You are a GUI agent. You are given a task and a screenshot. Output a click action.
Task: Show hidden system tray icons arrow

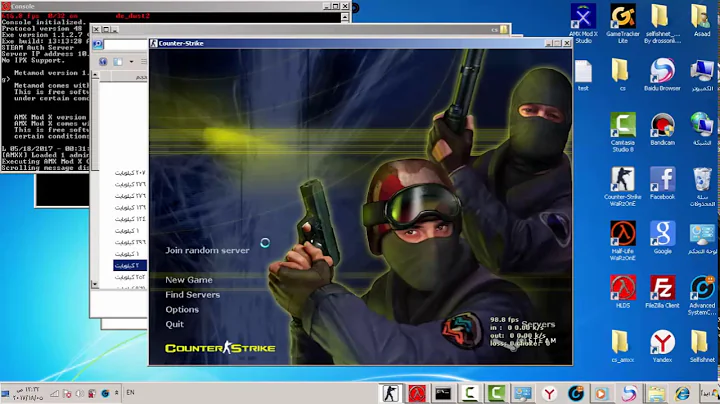(x=116, y=393)
